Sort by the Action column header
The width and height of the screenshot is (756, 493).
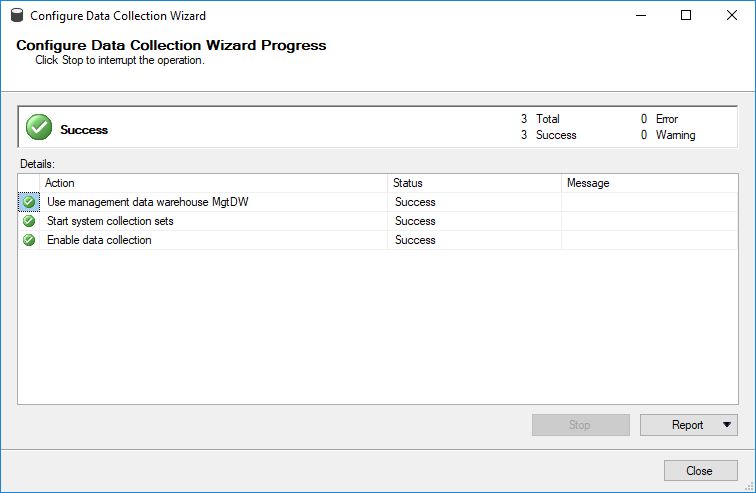pos(213,183)
